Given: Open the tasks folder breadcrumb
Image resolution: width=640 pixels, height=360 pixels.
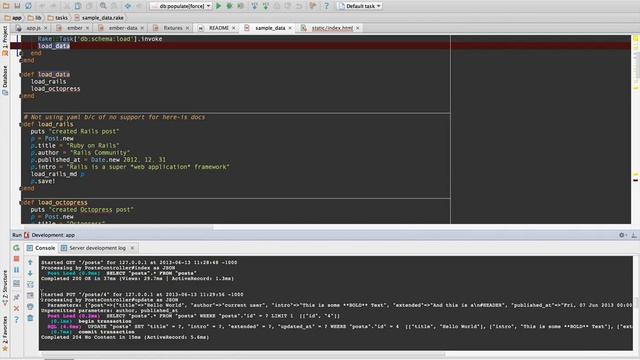Looking at the screenshot, I should [58, 18].
